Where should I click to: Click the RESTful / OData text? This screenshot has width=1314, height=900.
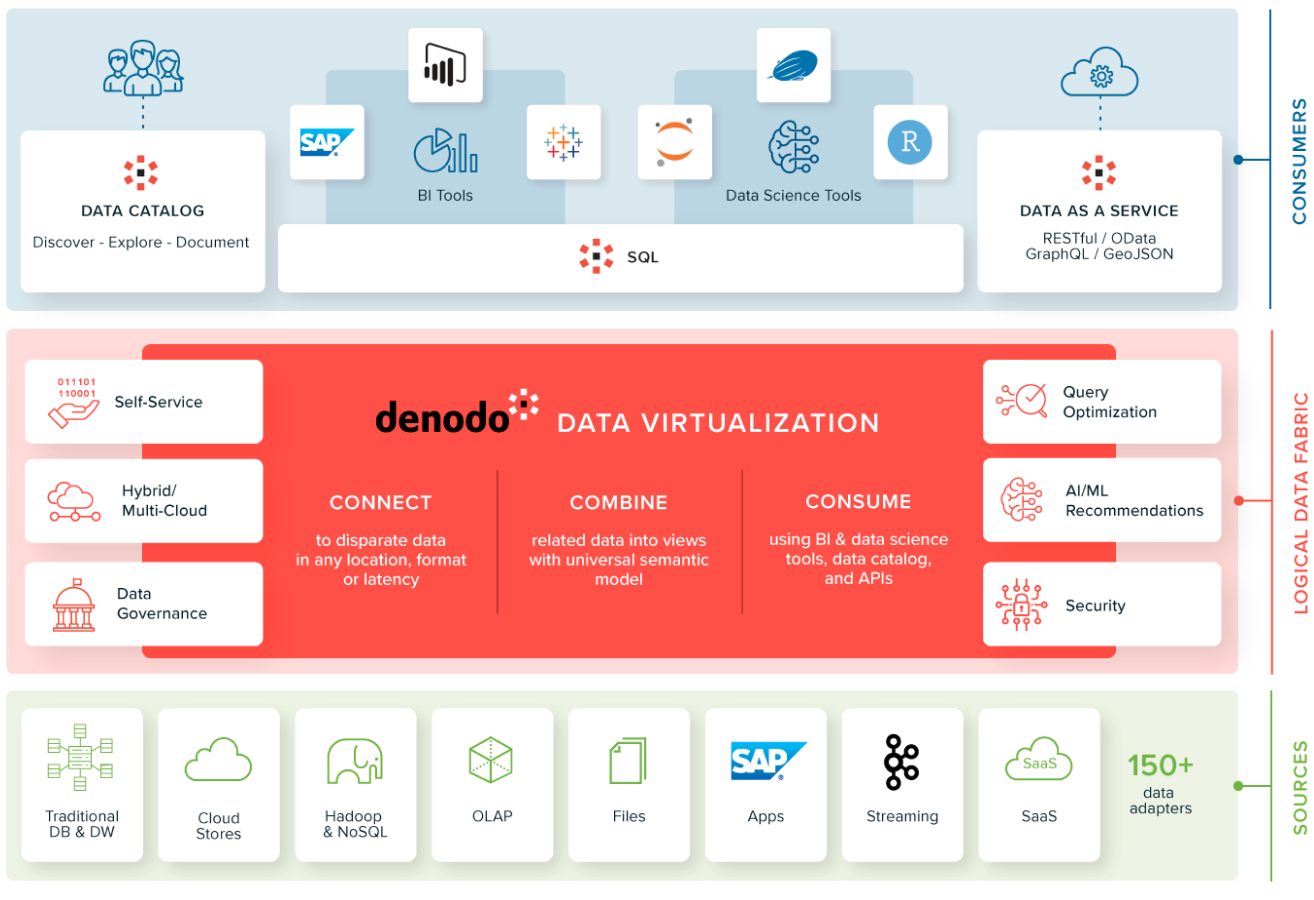1099,238
